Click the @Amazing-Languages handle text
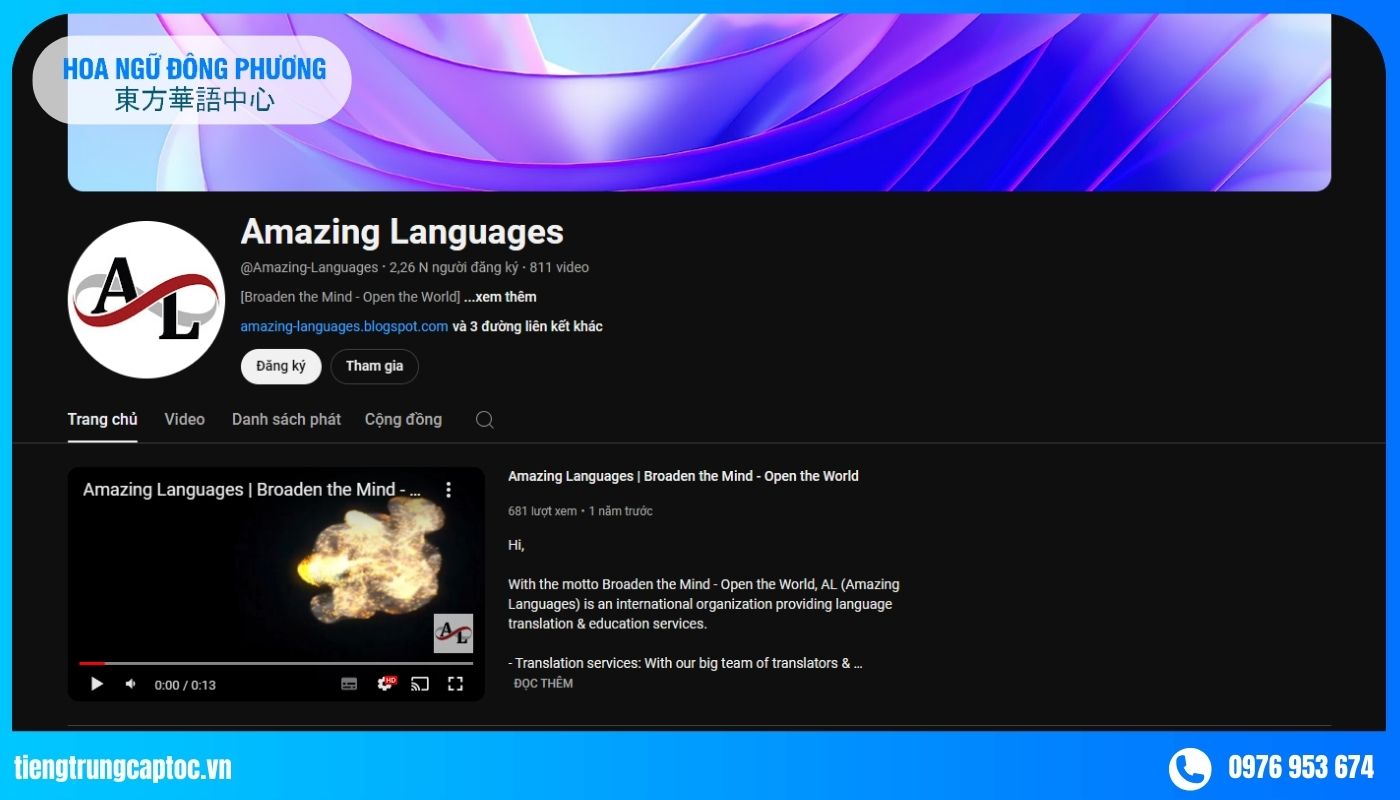Image resolution: width=1400 pixels, height=800 pixels. click(309, 268)
